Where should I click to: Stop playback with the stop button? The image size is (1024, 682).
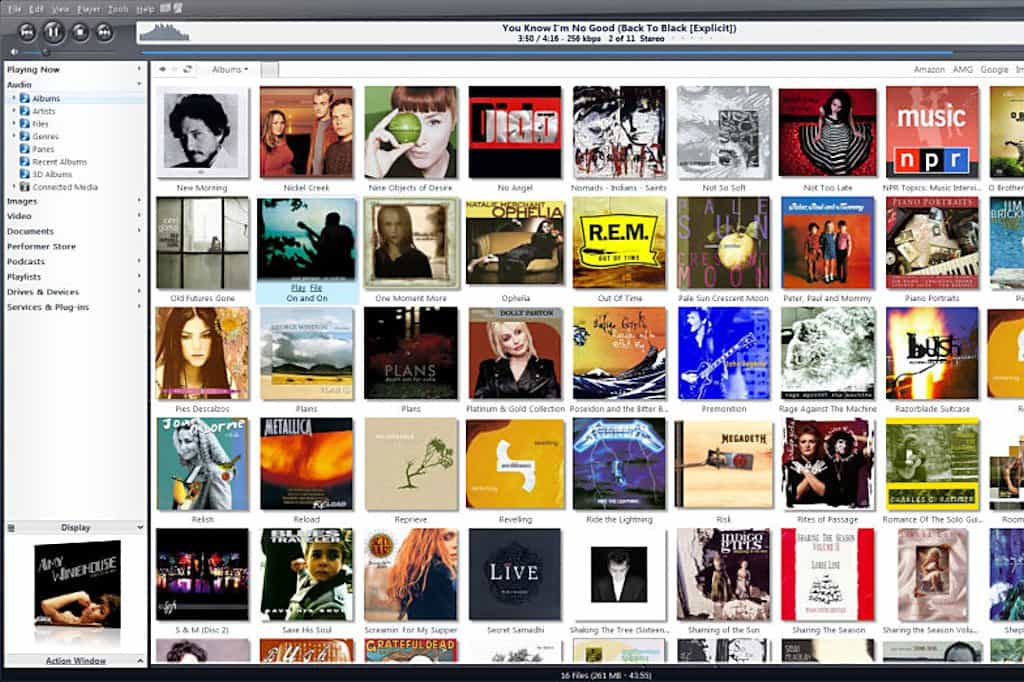tap(80, 31)
